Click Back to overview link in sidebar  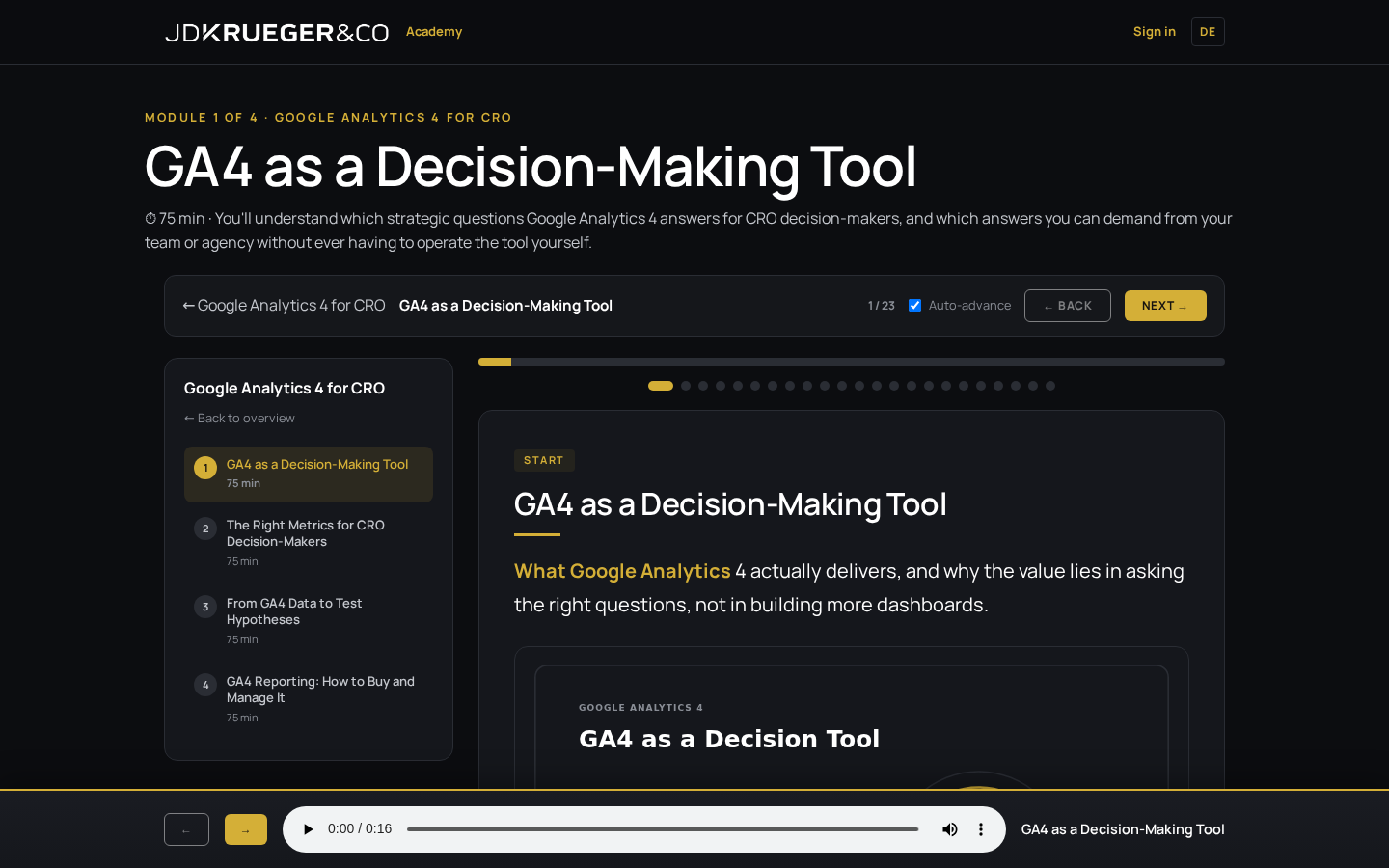pos(239,419)
